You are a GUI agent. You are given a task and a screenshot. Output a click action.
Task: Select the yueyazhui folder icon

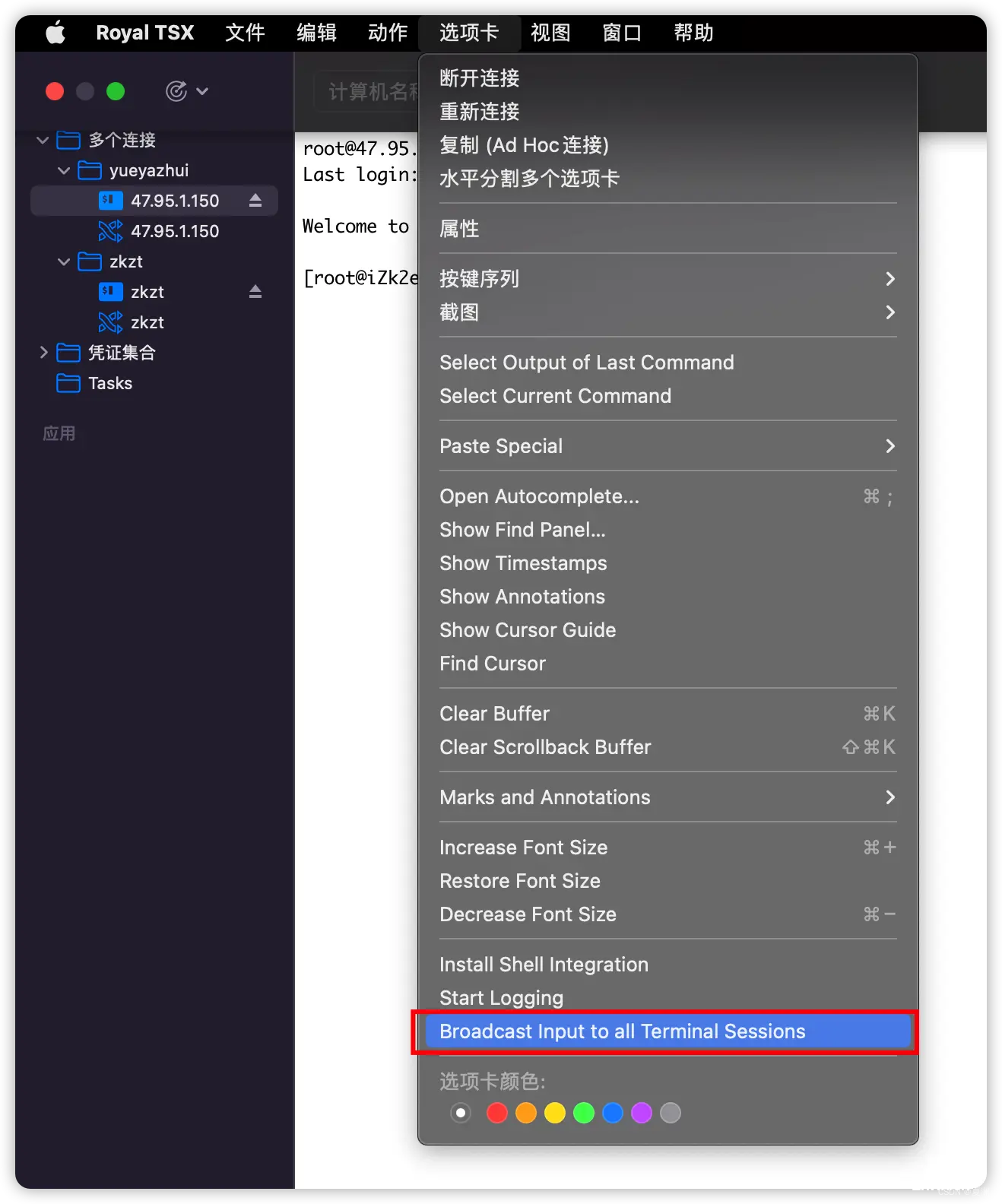tap(90, 170)
